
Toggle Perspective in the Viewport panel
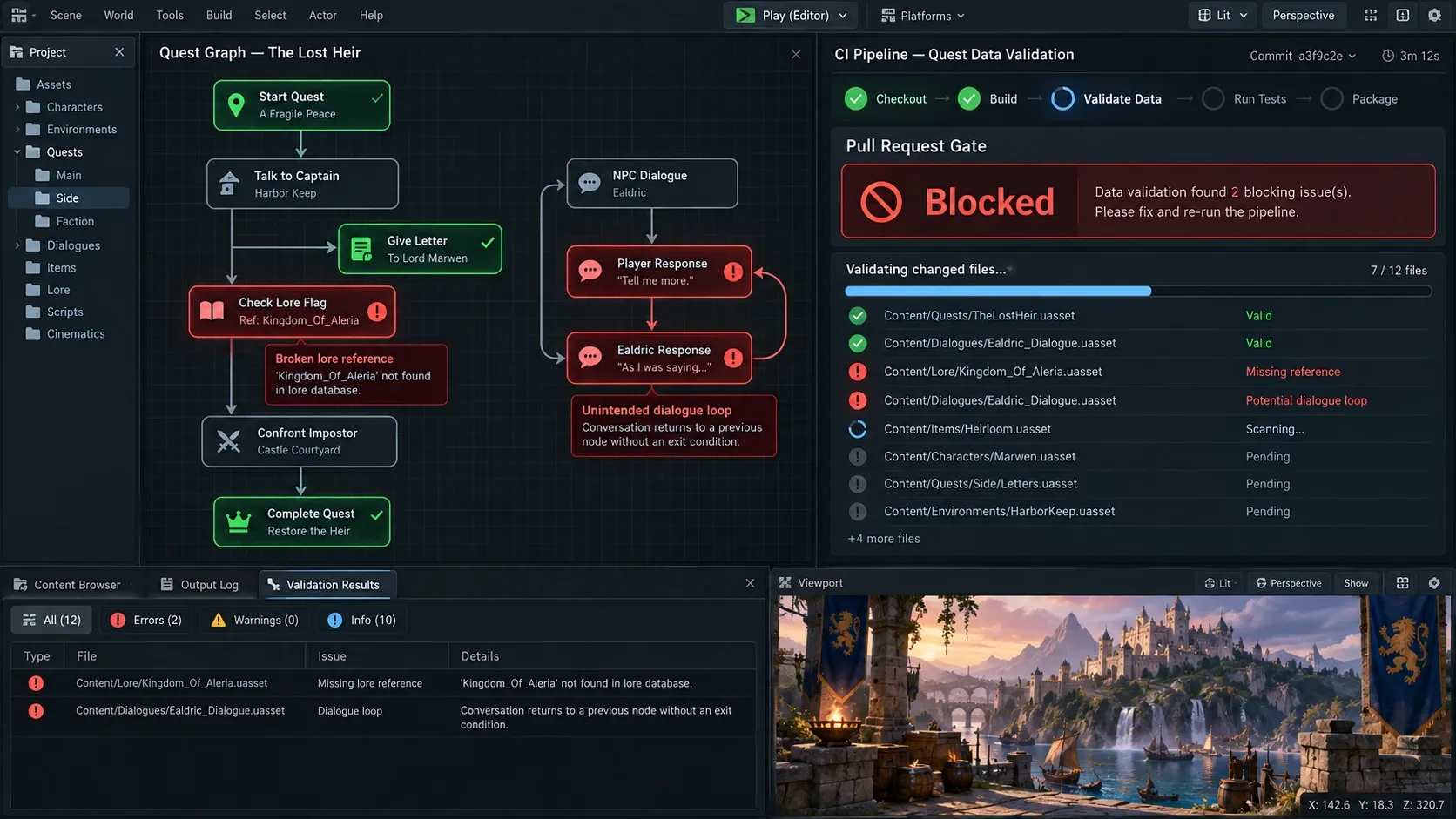pyautogui.click(x=1289, y=583)
